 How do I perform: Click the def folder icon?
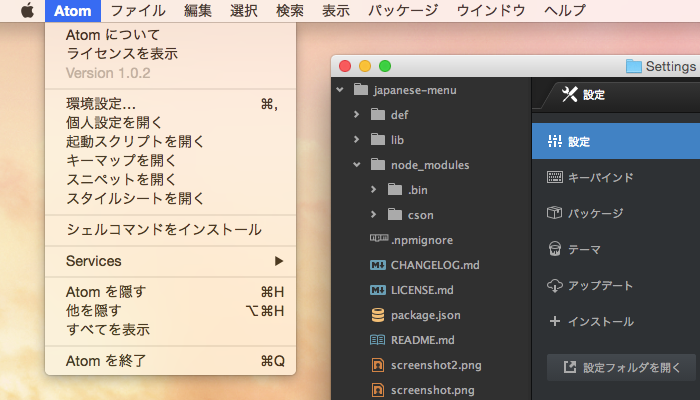[378, 114]
